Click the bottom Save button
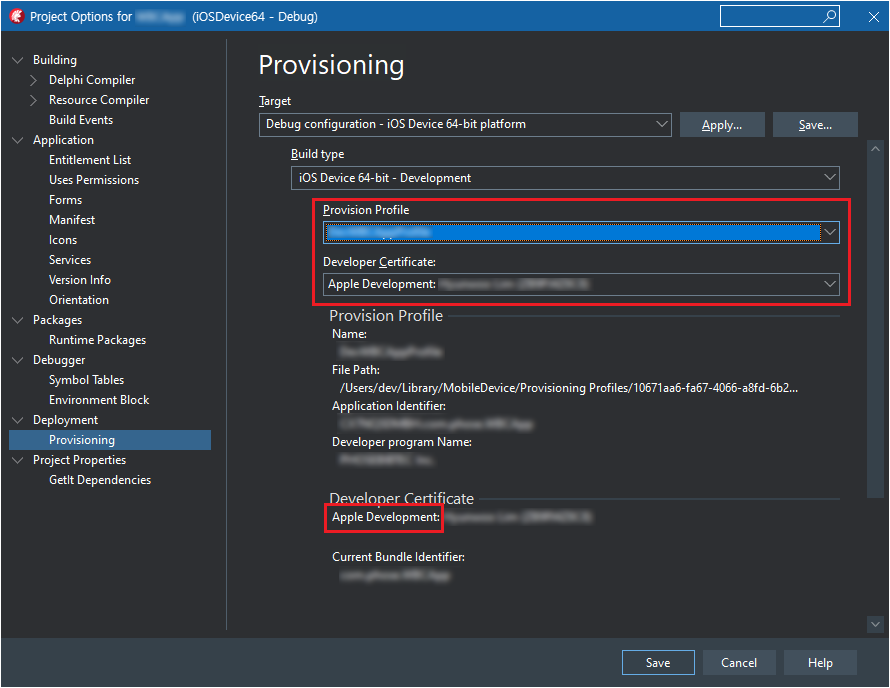 click(658, 663)
